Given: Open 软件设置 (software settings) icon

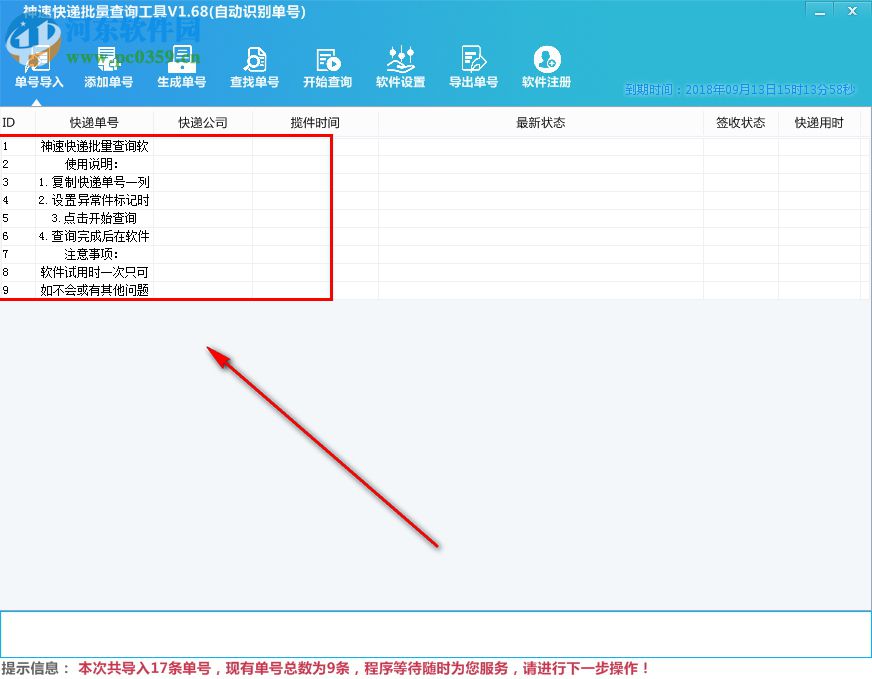Looking at the screenshot, I should click(400, 65).
